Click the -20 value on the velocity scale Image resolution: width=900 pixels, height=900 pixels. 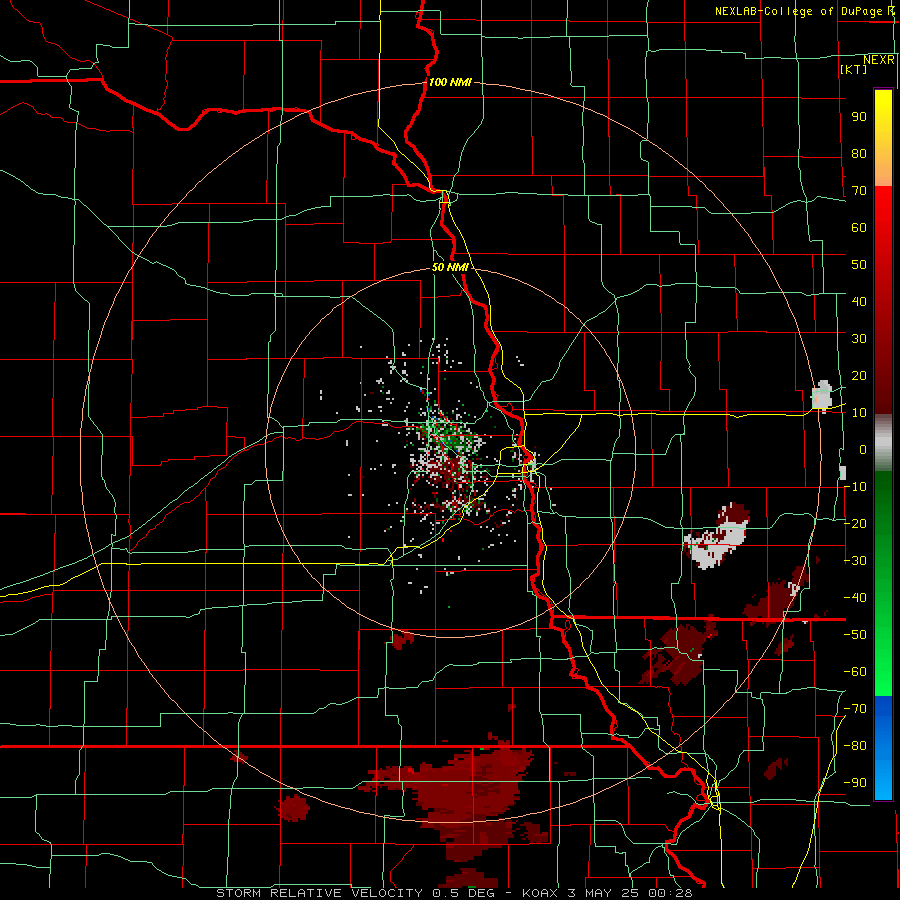click(x=855, y=523)
